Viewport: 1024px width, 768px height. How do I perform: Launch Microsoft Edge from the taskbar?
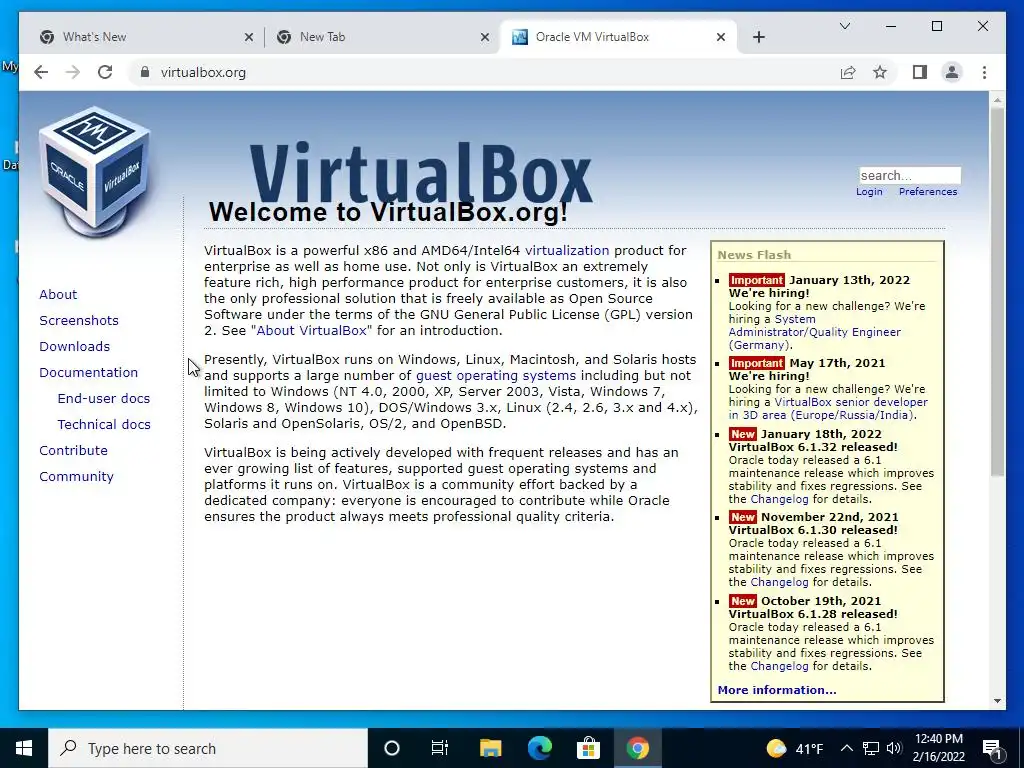(539, 748)
